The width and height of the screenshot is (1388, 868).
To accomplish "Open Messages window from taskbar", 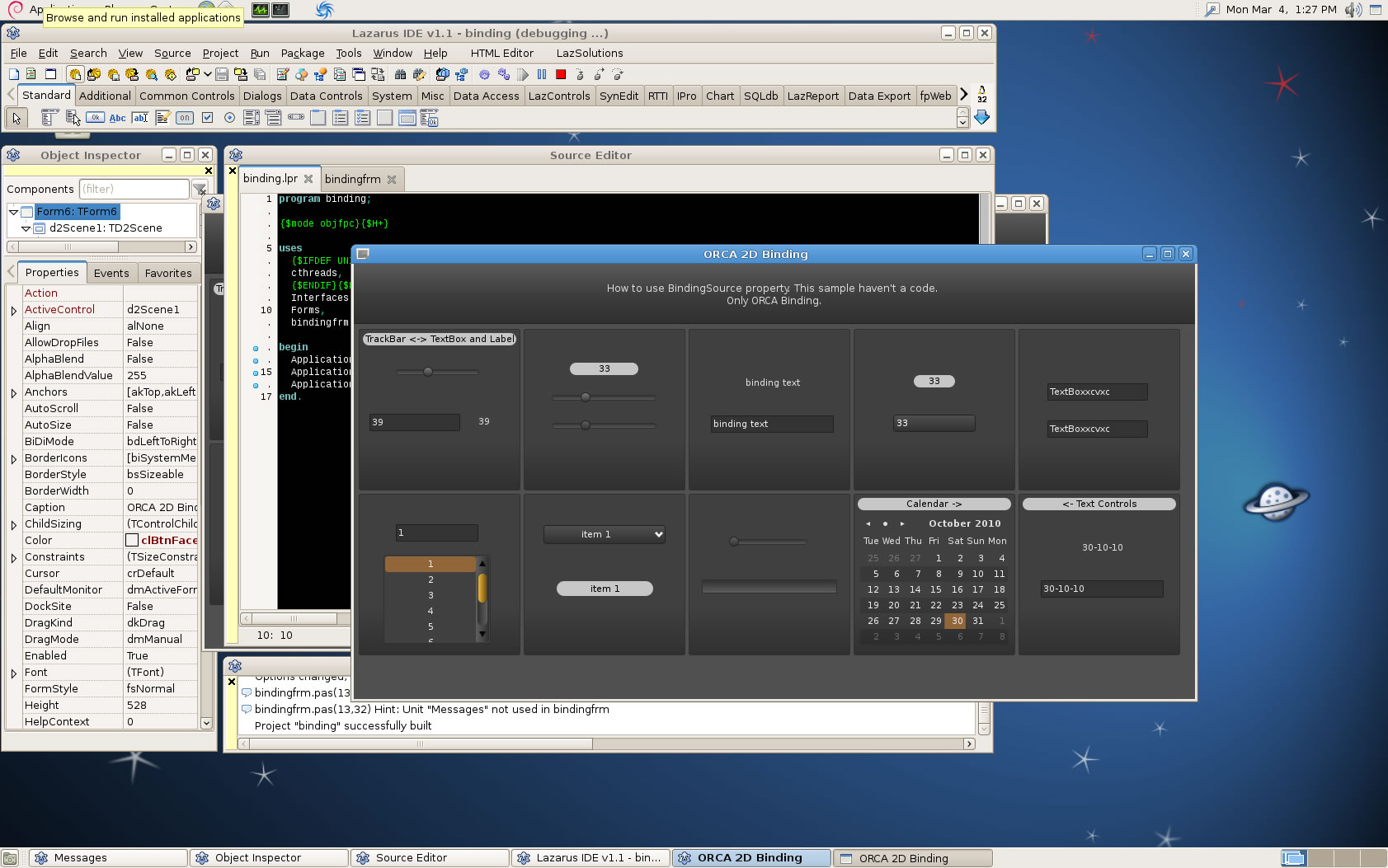I will 109,858.
